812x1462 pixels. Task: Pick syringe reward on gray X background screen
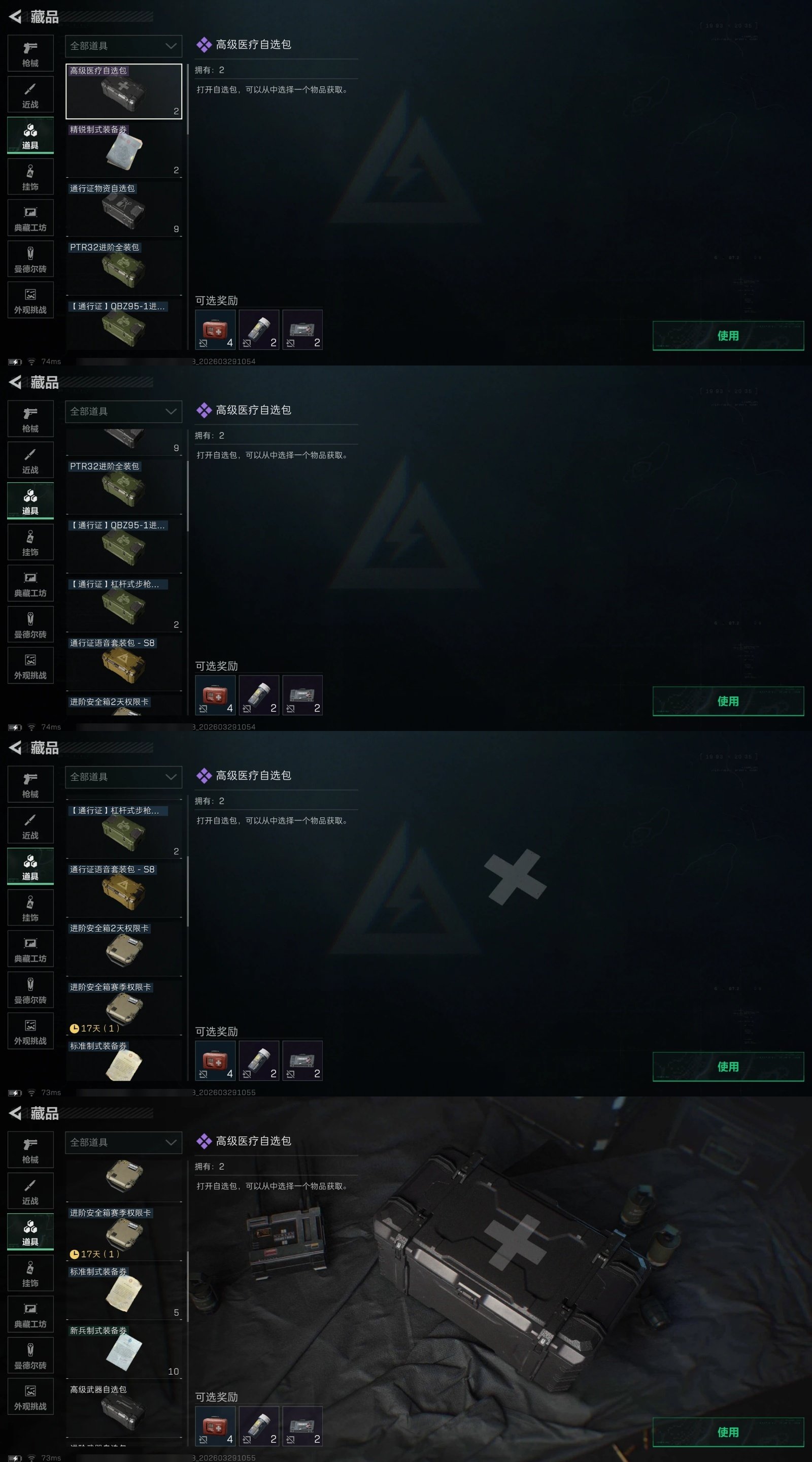[x=259, y=1061]
